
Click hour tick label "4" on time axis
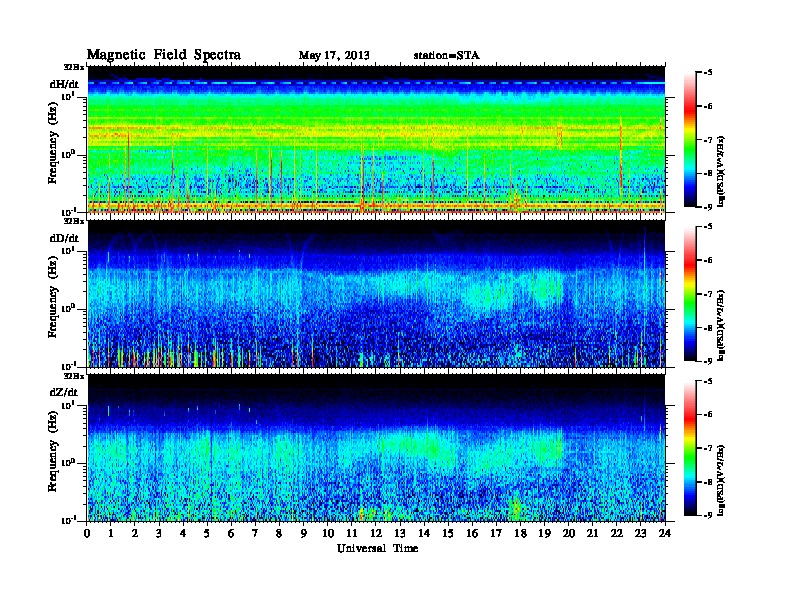(x=183, y=533)
